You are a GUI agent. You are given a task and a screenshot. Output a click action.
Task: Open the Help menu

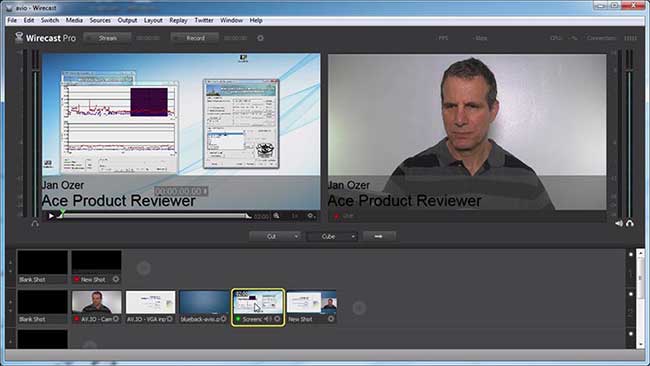point(256,20)
